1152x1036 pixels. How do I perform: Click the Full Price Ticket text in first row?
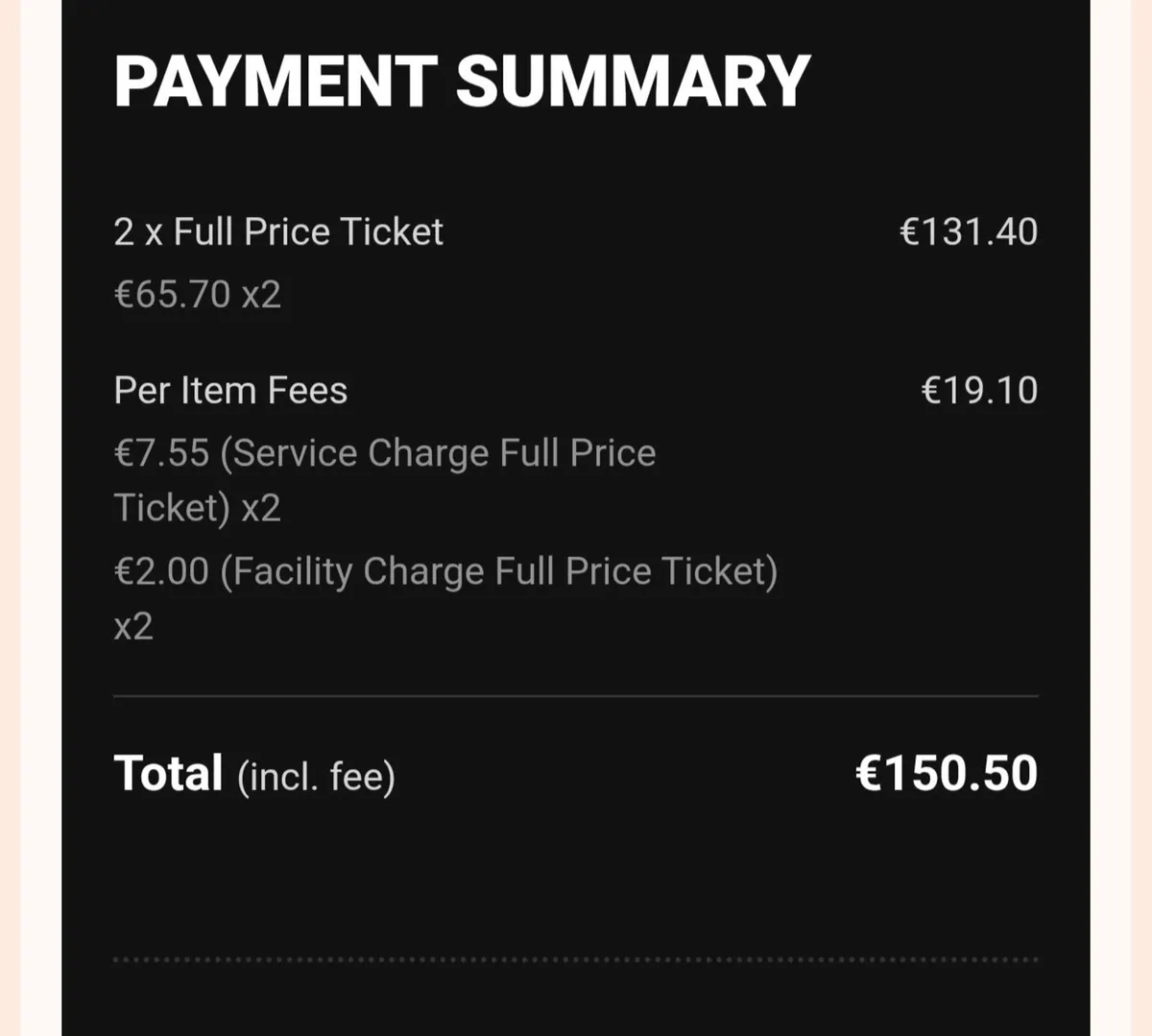click(x=308, y=231)
